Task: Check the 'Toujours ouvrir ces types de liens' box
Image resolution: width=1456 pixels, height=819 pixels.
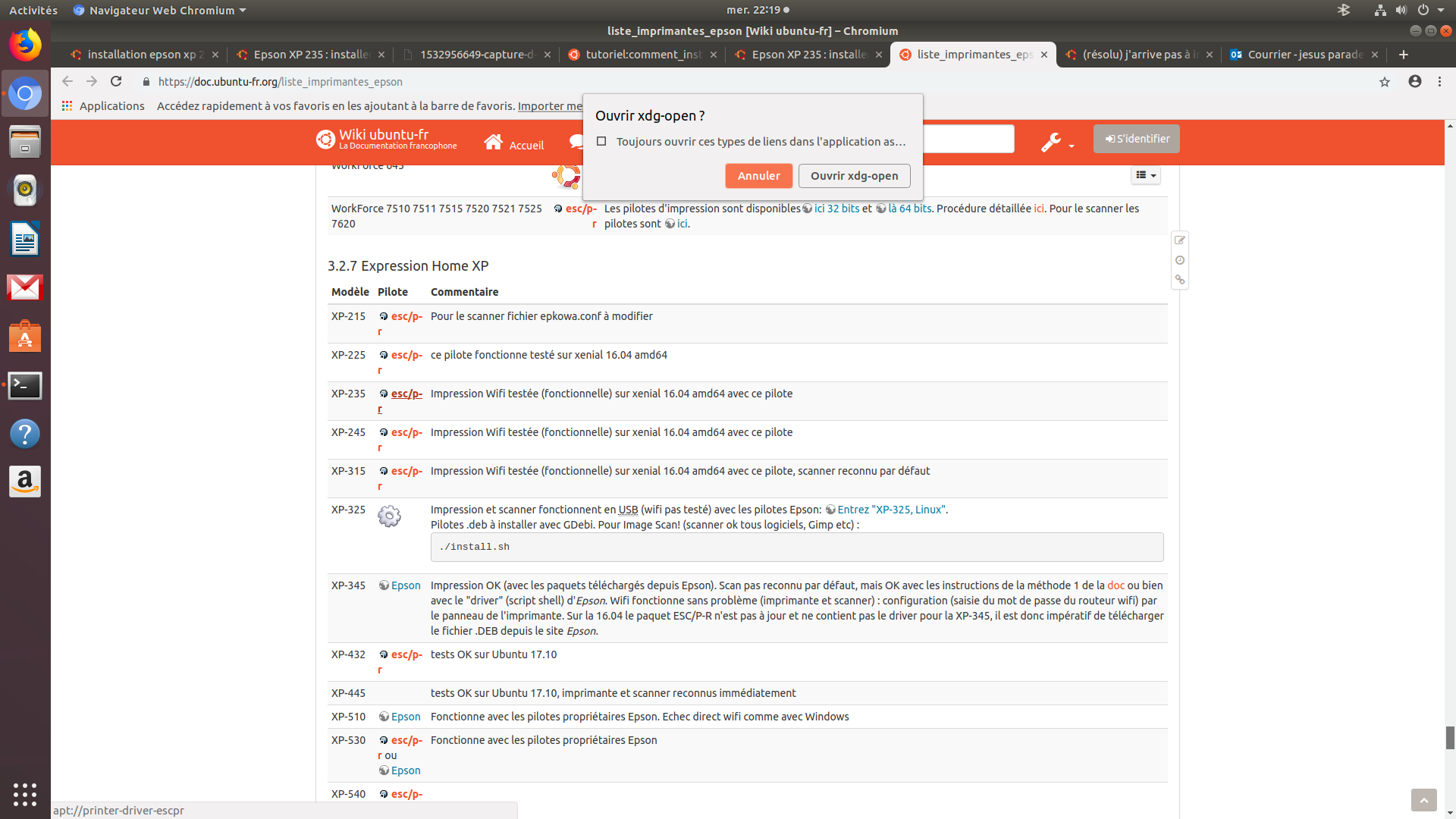Action: pos(601,141)
